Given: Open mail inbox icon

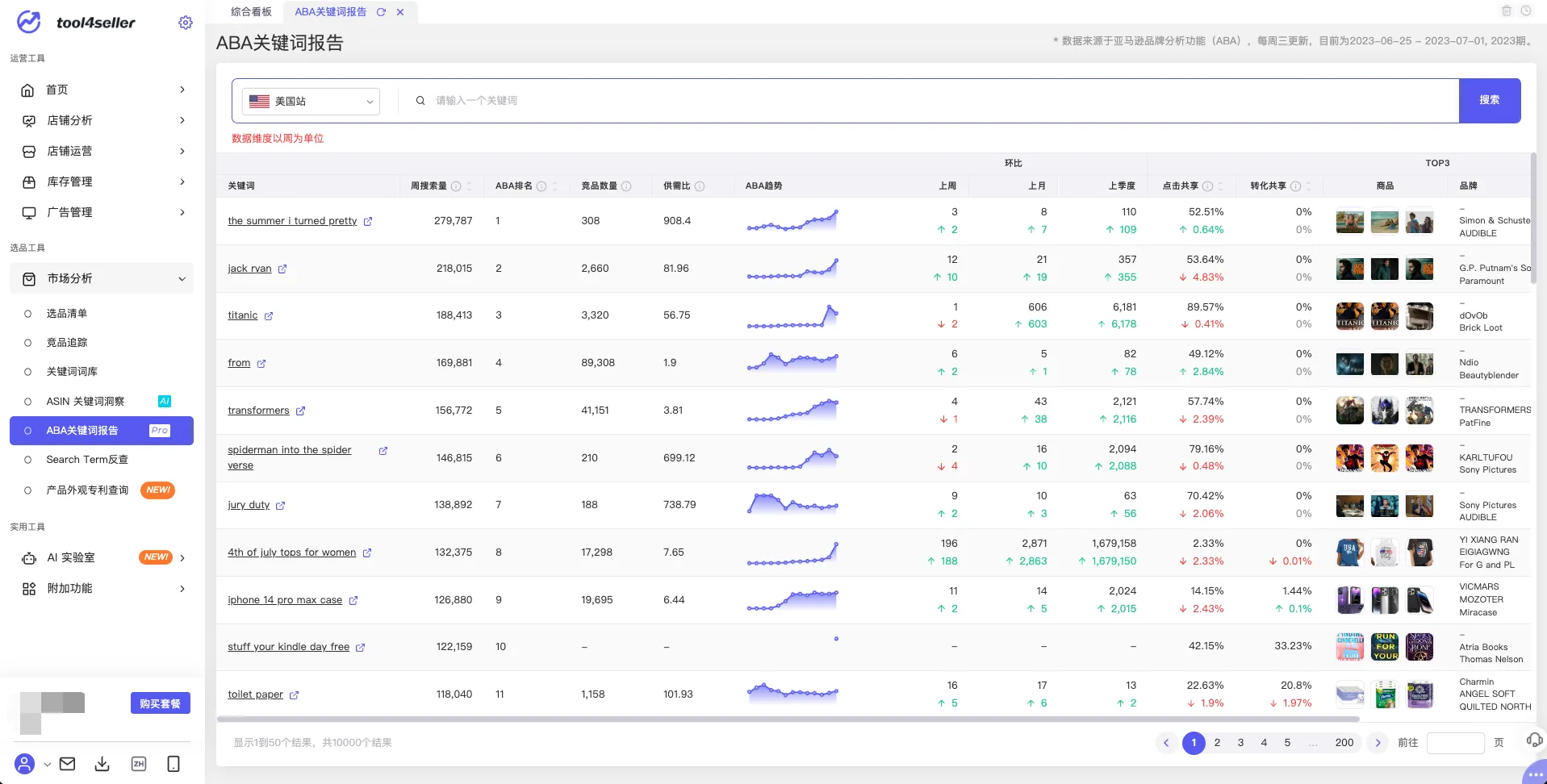Looking at the screenshot, I should [68, 763].
